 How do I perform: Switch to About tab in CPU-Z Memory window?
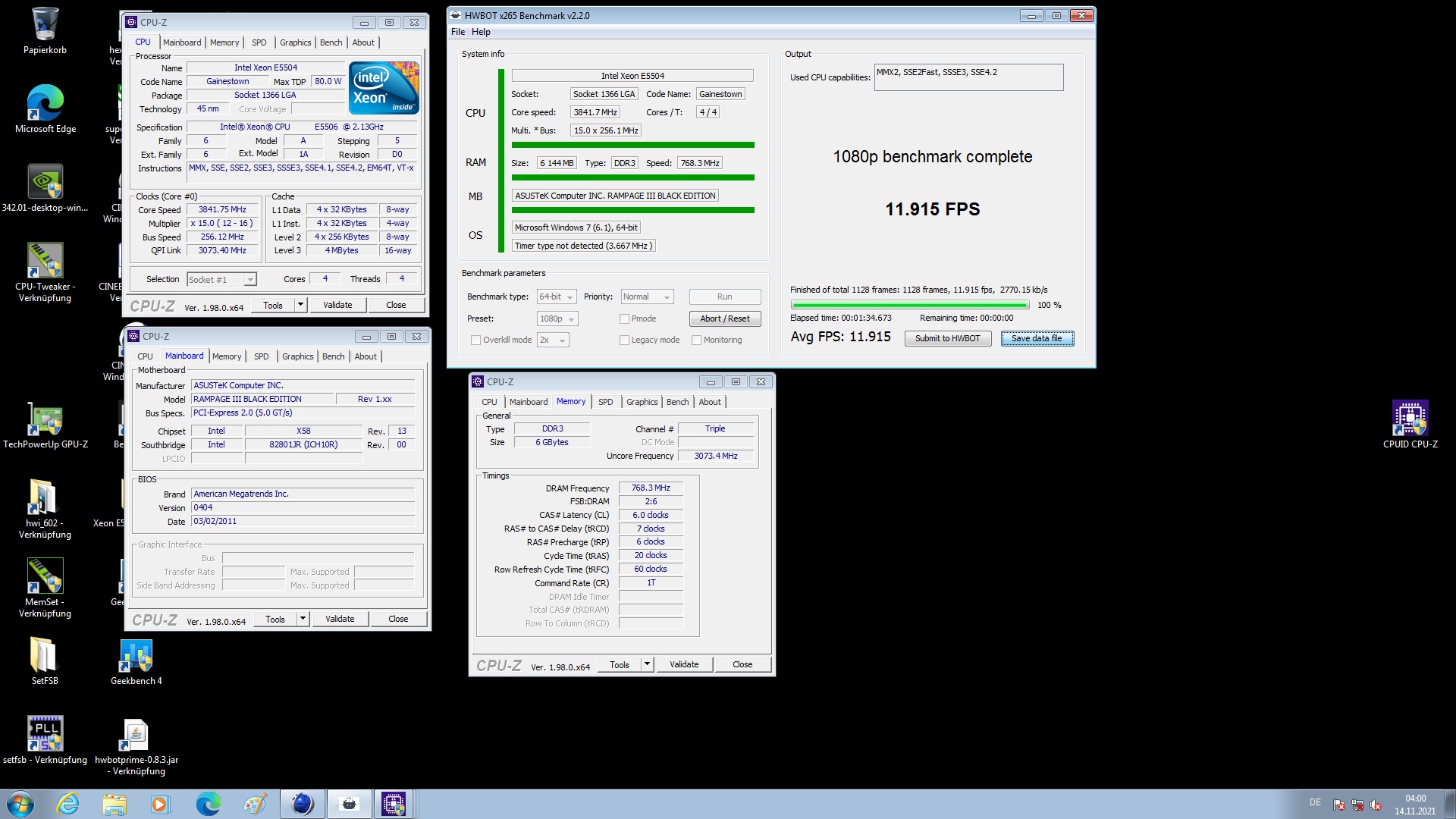[x=710, y=402]
